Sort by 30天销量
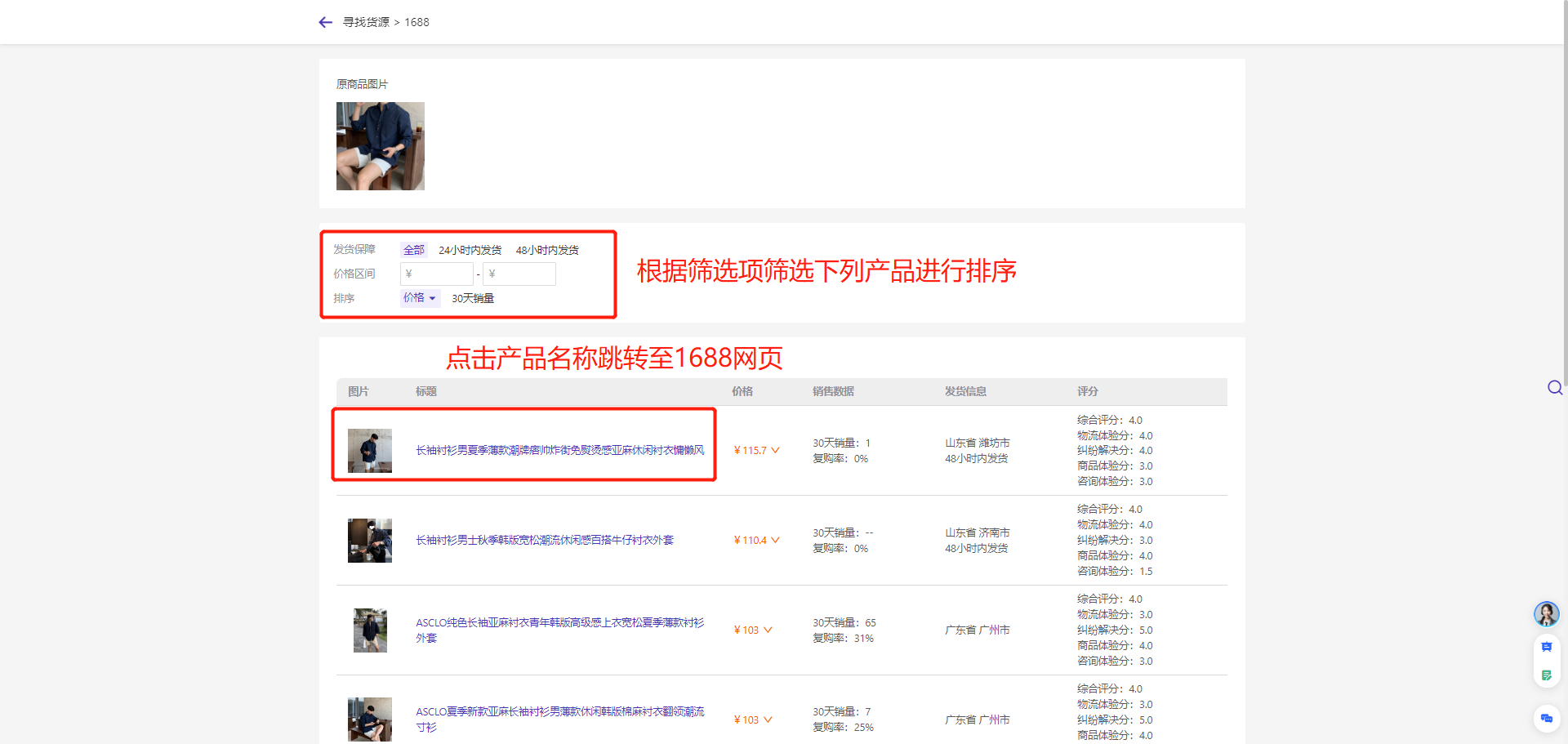Screen dimensions: 1568x744 [x=473, y=298]
